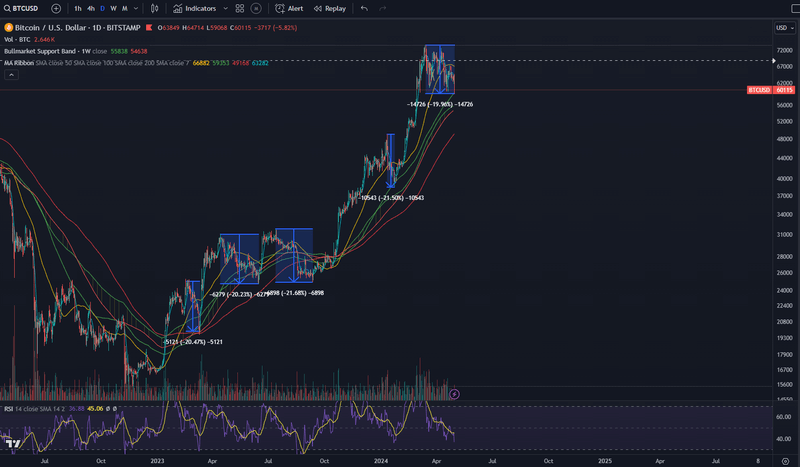Click the redo arrow
Image resolution: width=800 pixels, height=467 pixels.
pyautogui.click(x=383, y=8)
